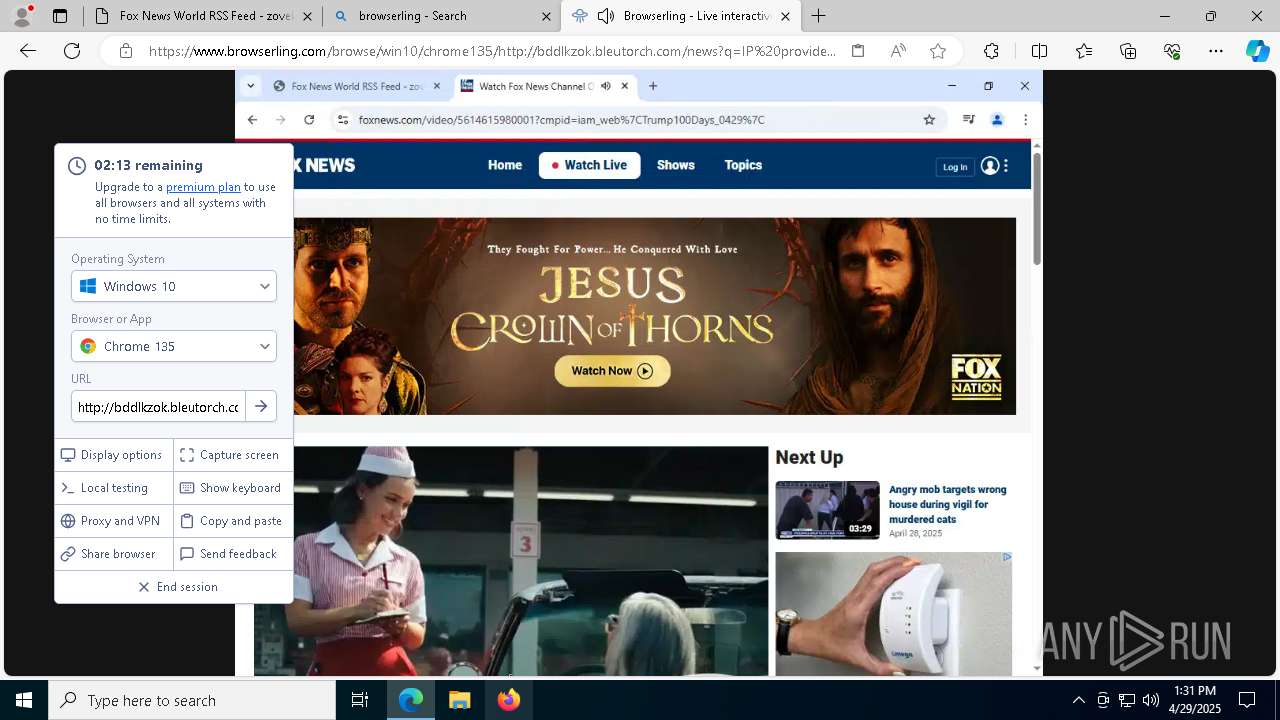Reload the page in Edge
This screenshot has width=1280, height=720.
[x=72, y=51]
